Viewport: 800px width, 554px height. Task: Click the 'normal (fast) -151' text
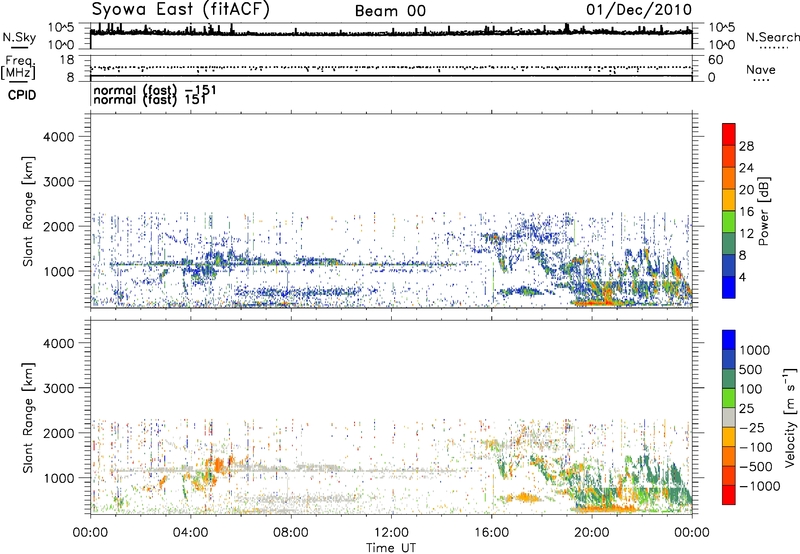[x=155, y=90]
